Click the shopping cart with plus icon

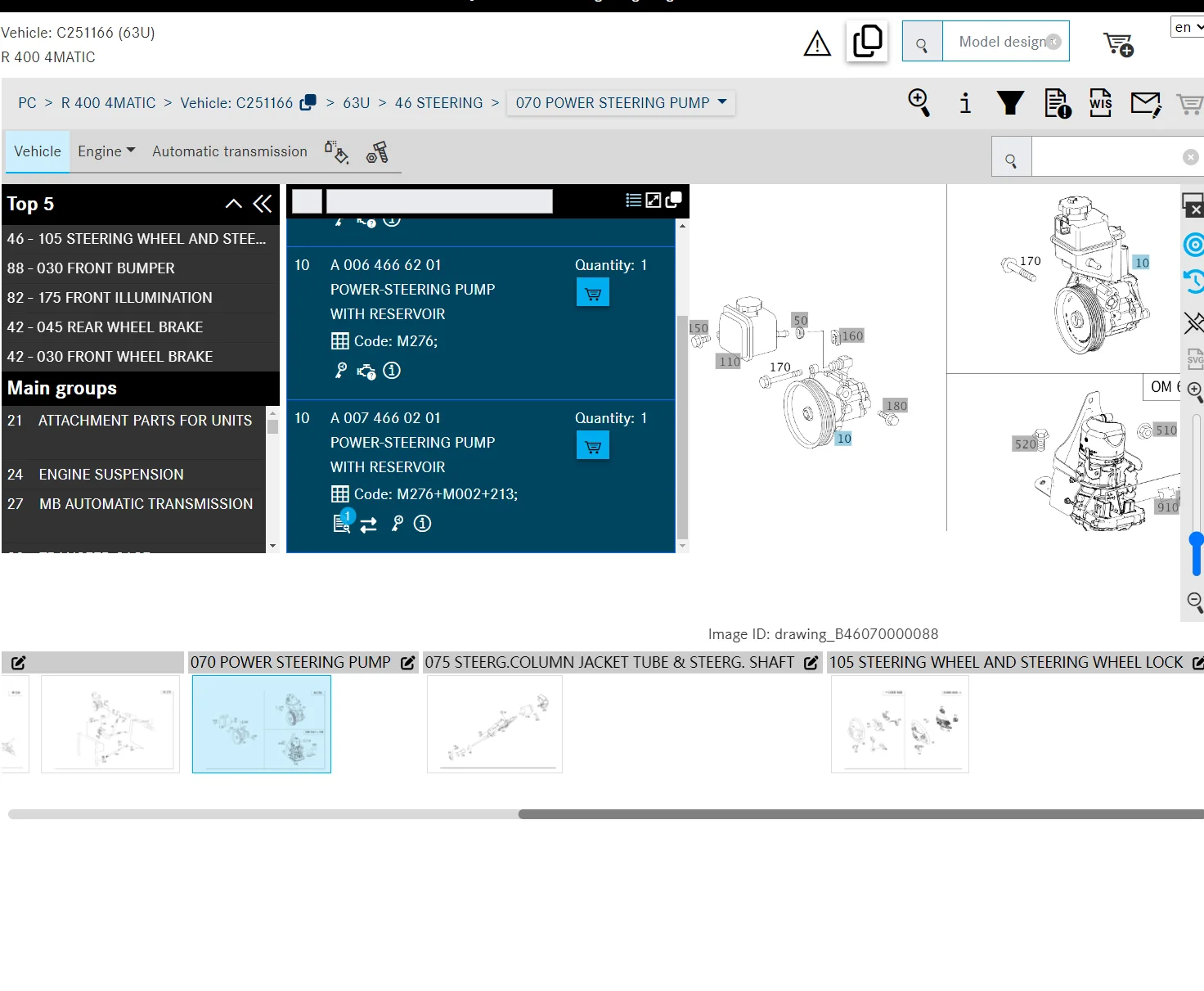point(1118,44)
